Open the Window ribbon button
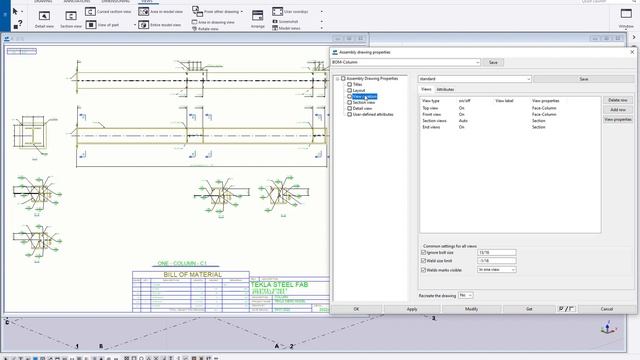 [626, 18]
